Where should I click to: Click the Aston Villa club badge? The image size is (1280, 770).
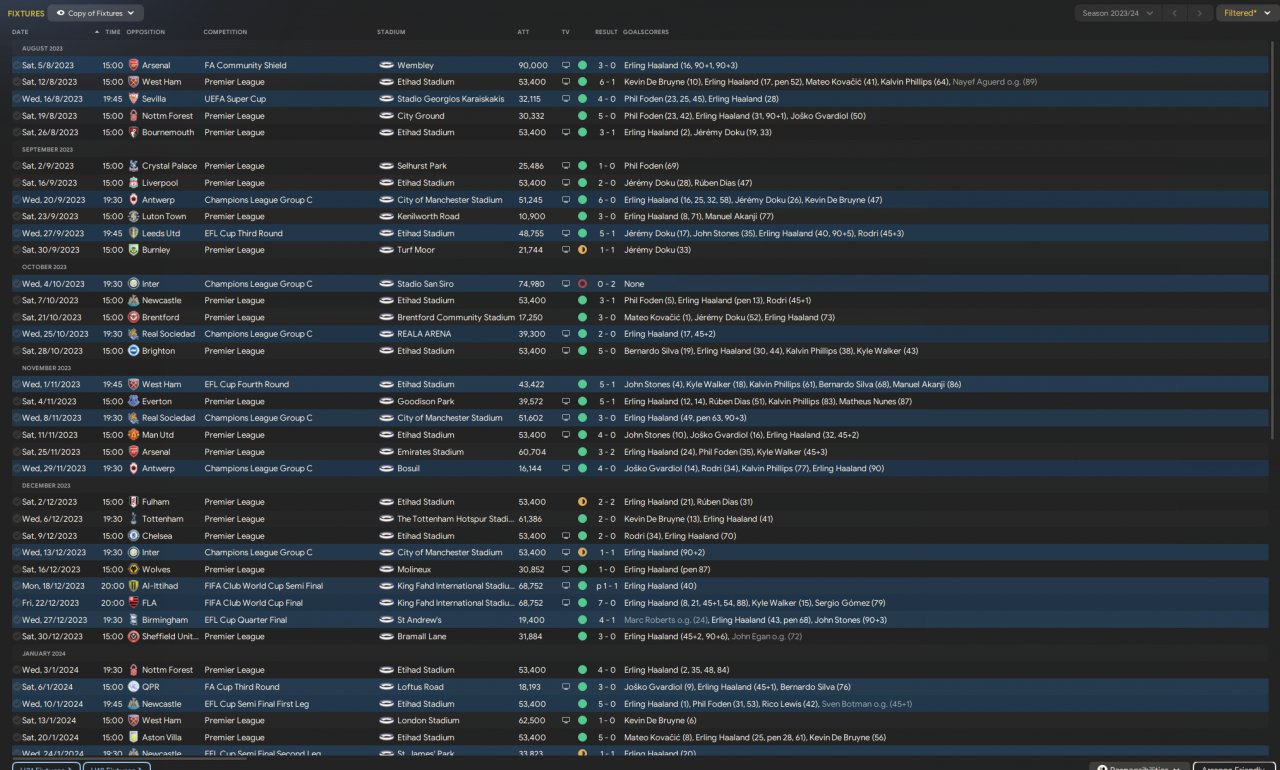(134, 737)
